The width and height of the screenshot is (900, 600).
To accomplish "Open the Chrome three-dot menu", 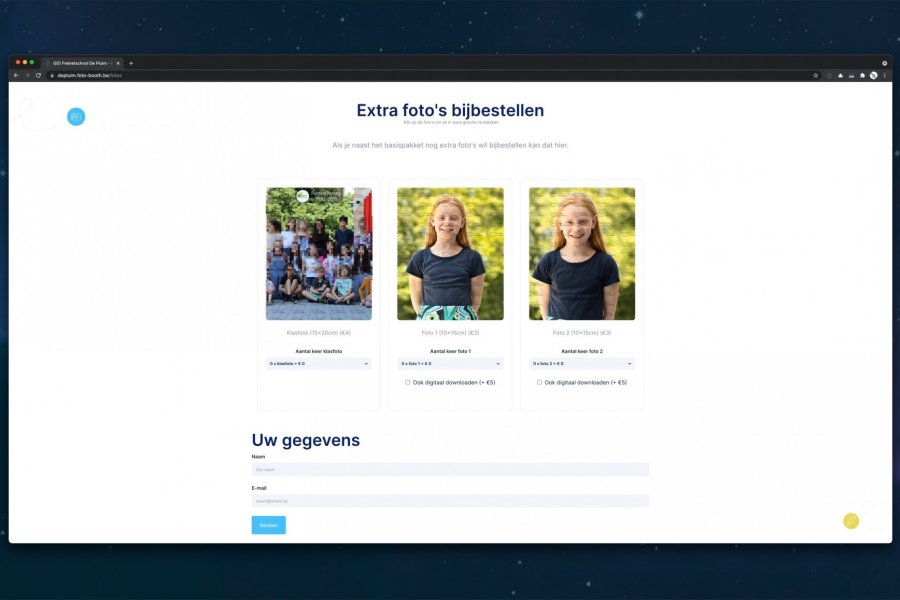I will pyautogui.click(x=884, y=75).
